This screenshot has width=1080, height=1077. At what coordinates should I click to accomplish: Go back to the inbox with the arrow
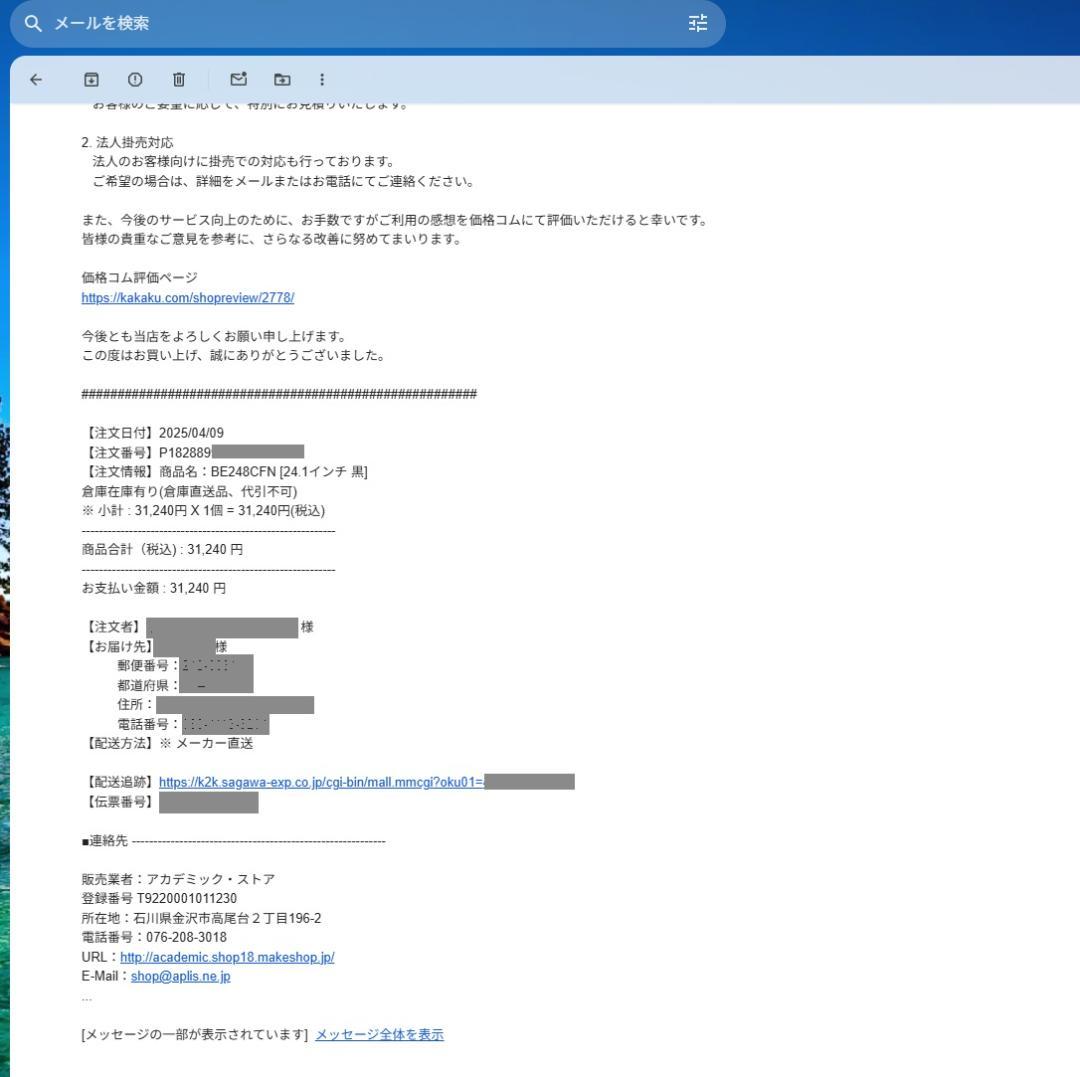(x=36, y=79)
